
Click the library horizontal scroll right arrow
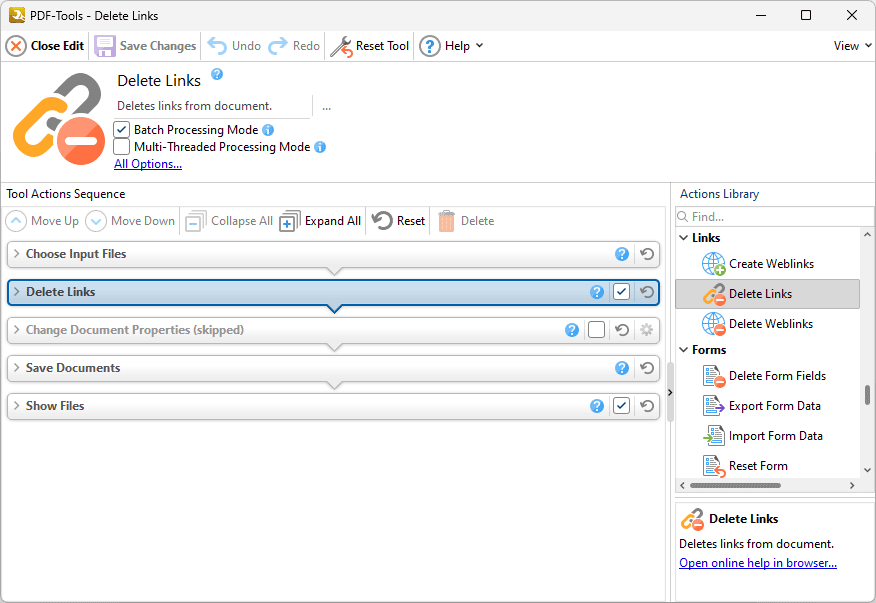[x=852, y=486]
